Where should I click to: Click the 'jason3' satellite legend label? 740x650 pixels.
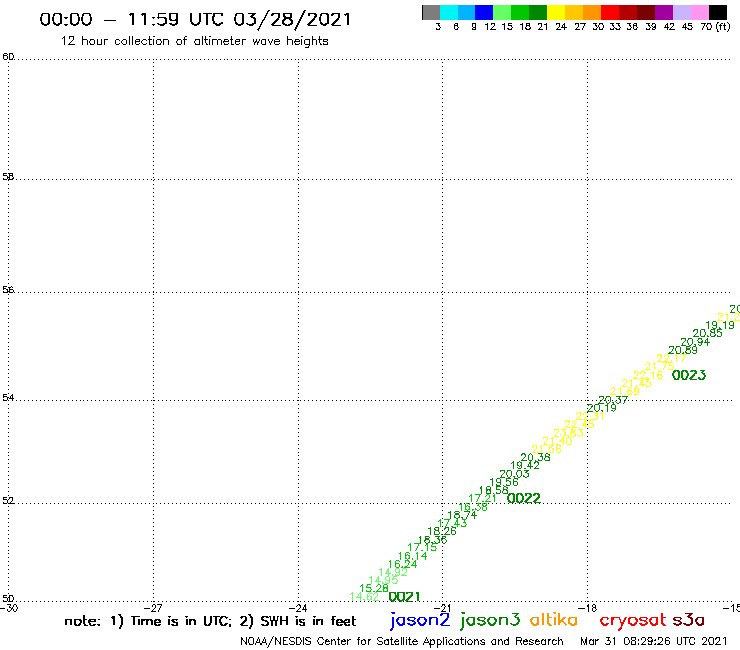(x=490, y=620)
